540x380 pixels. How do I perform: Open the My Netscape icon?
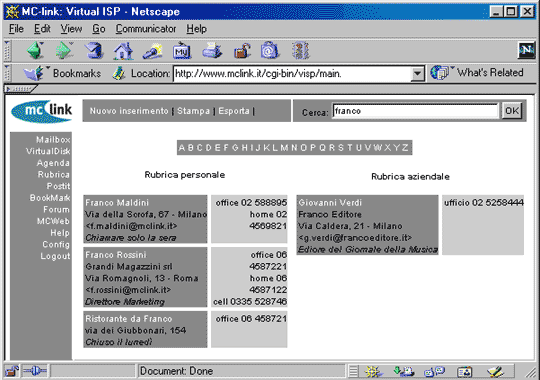(181, 51)
